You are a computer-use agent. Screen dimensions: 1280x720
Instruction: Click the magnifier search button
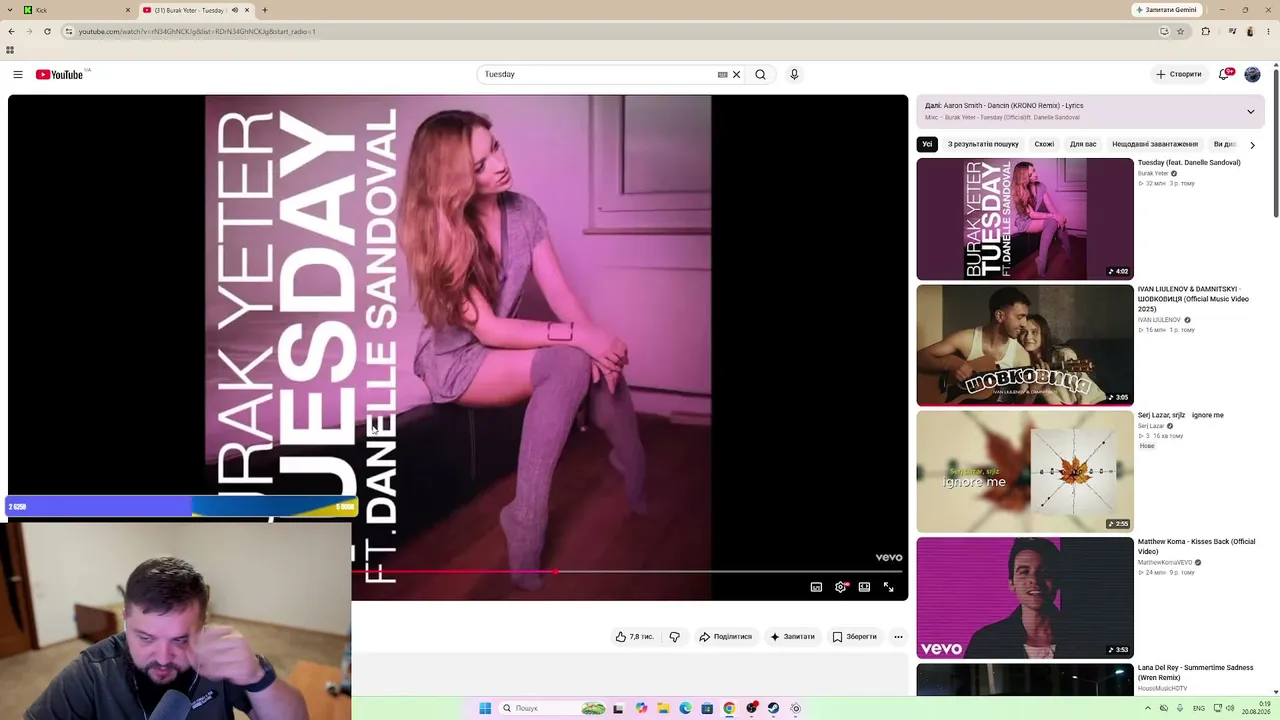point(760,74)
